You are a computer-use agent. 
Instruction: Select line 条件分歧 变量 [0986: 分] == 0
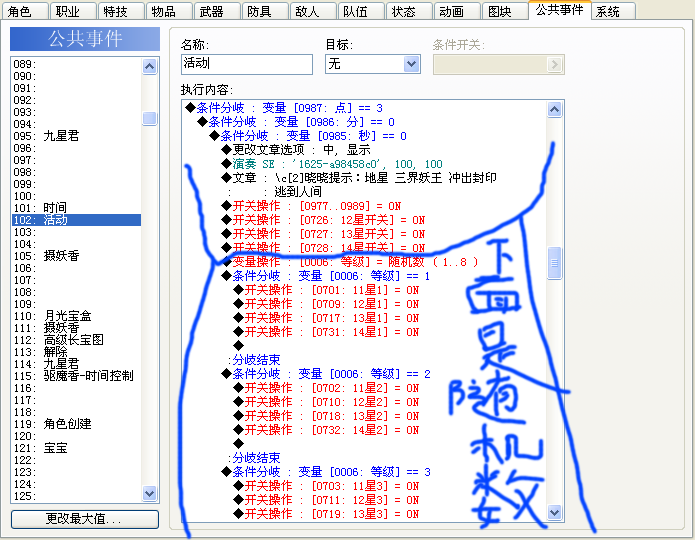click(x=296, y=122)
